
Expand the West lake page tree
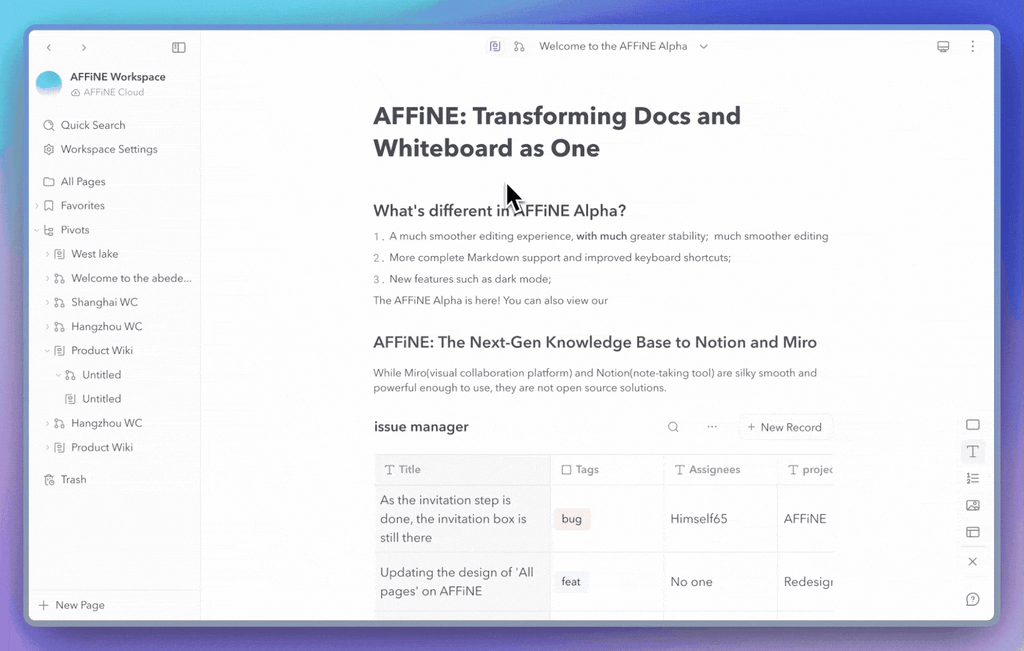click(x=47, y=254)
